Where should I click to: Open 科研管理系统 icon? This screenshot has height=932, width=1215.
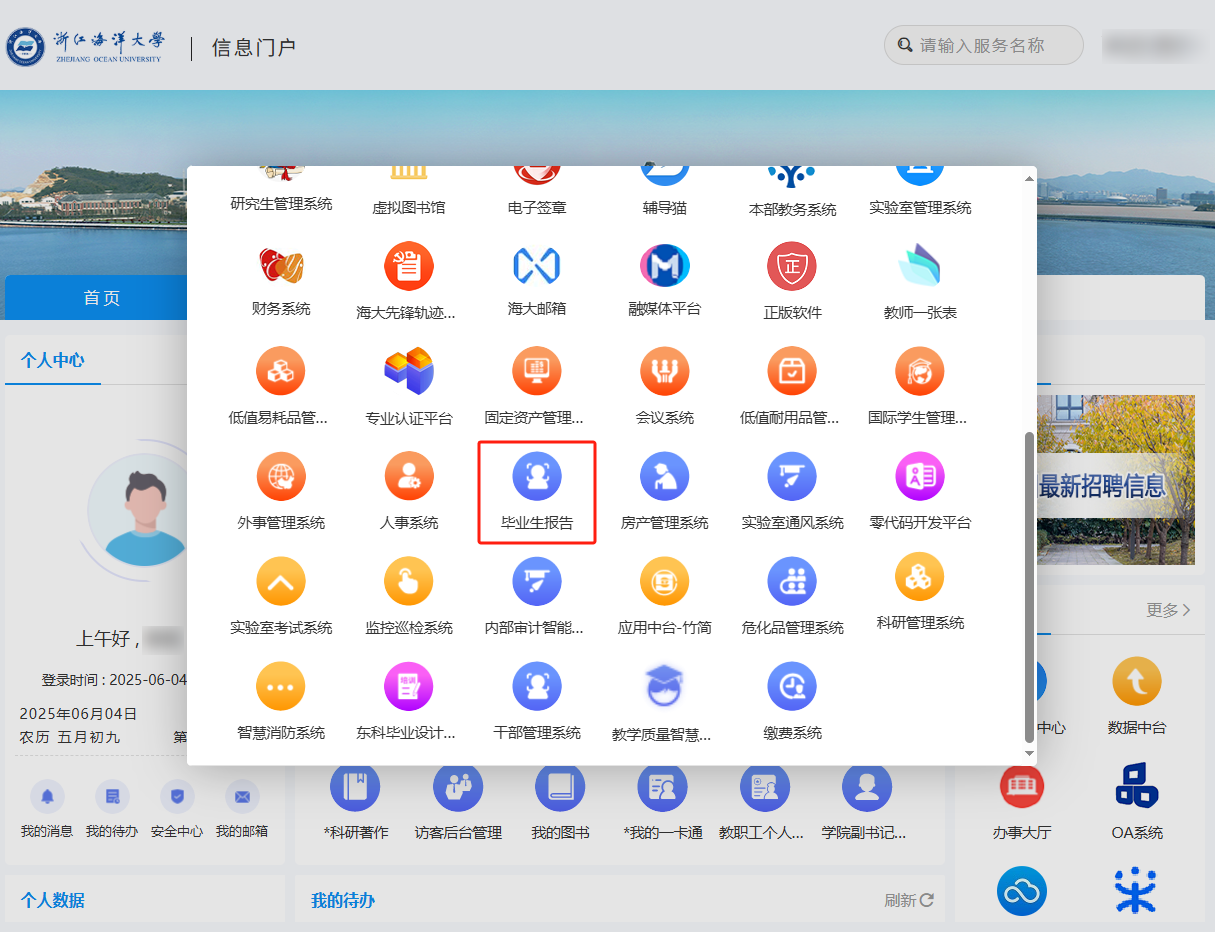point(920,577)
